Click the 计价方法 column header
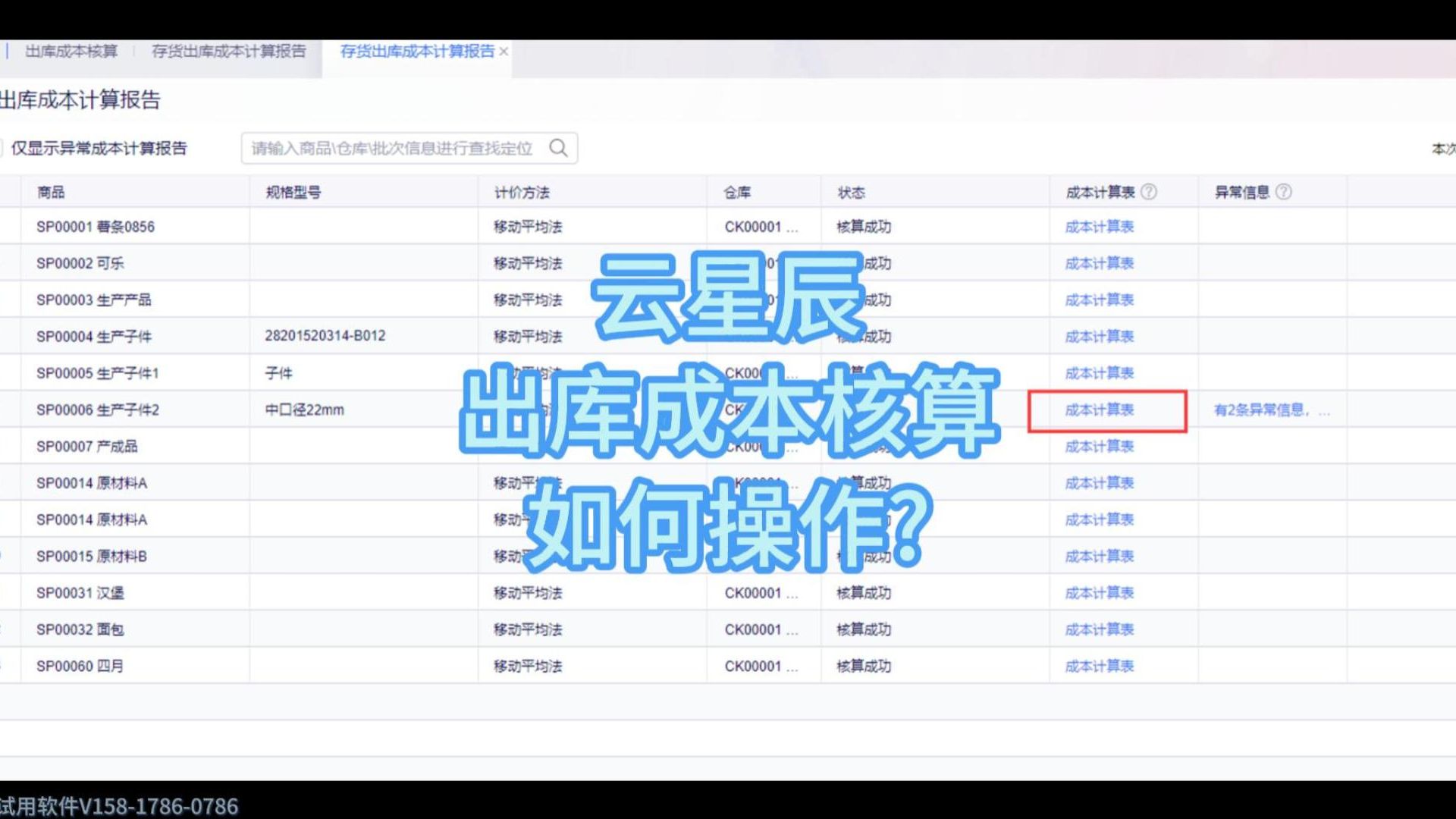Screen dimensions: 1456x819 (x=522, y=192)
